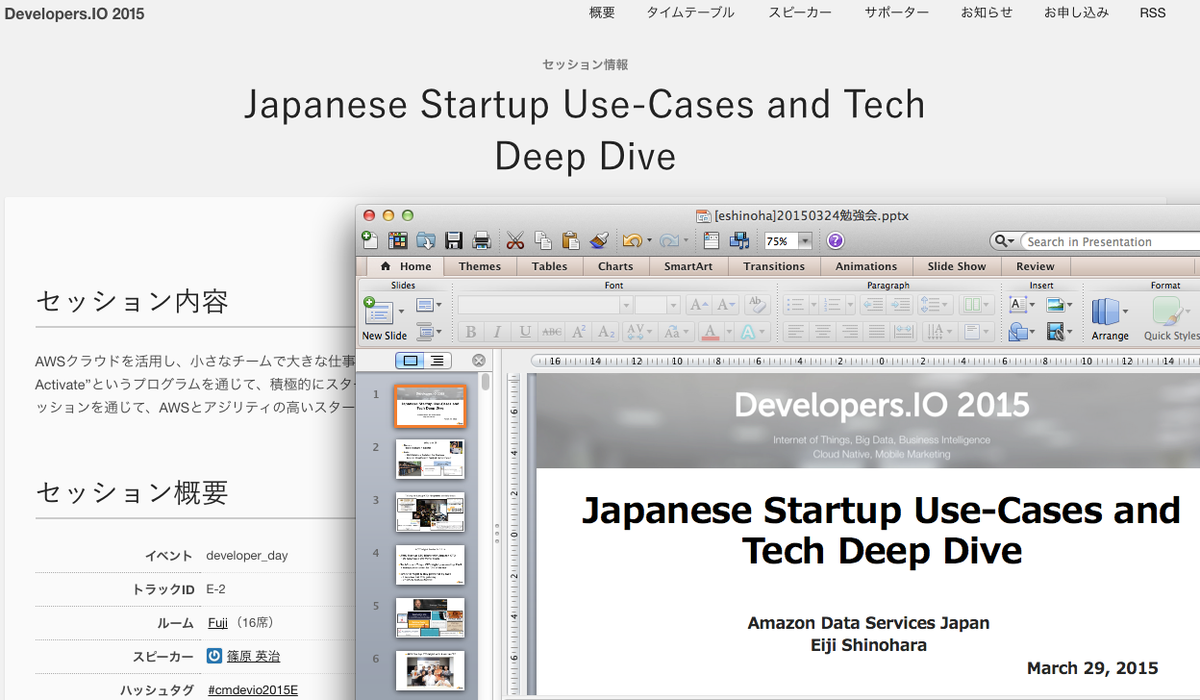Expand the New Slide dropdown arrow
The height and width of the screenshot is (700, 1200).
[x=403, y=311]
